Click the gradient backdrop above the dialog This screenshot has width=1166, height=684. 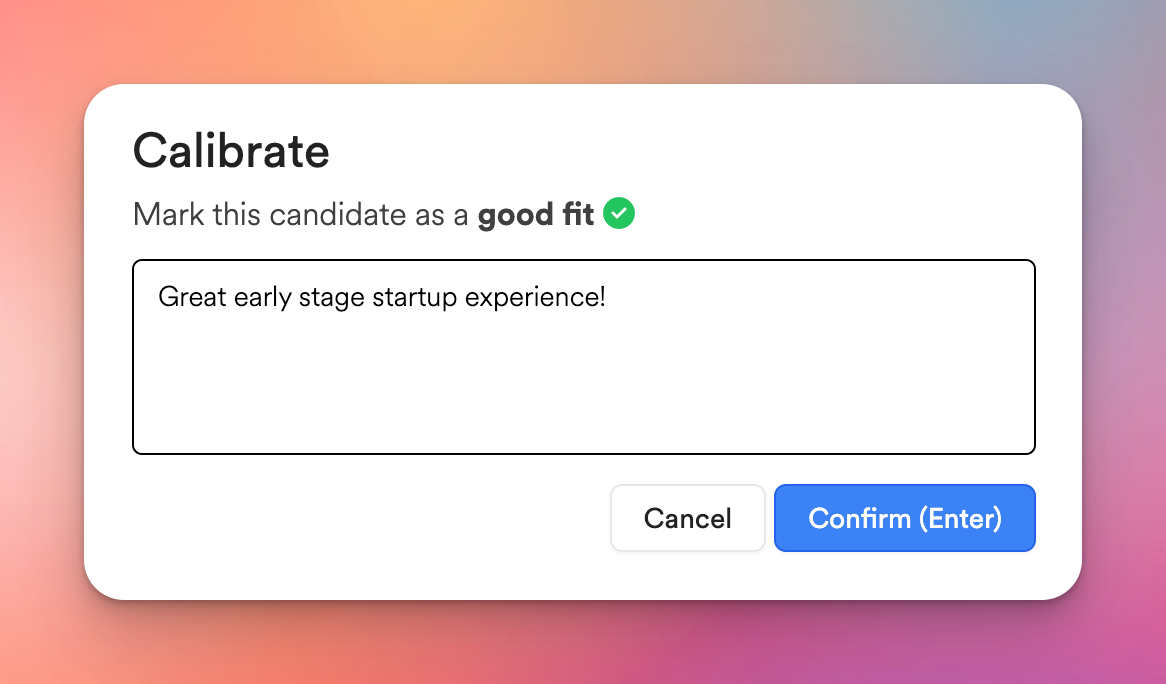[583, 40]
